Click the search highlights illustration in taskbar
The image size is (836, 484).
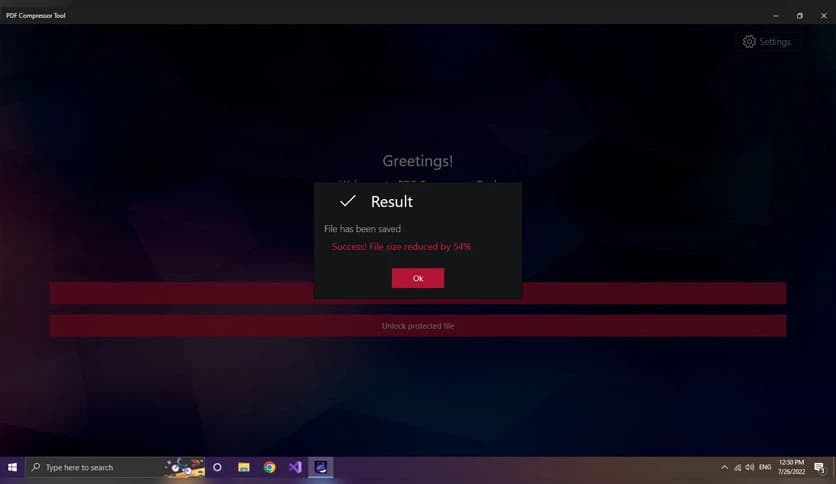tap(184, 467)
